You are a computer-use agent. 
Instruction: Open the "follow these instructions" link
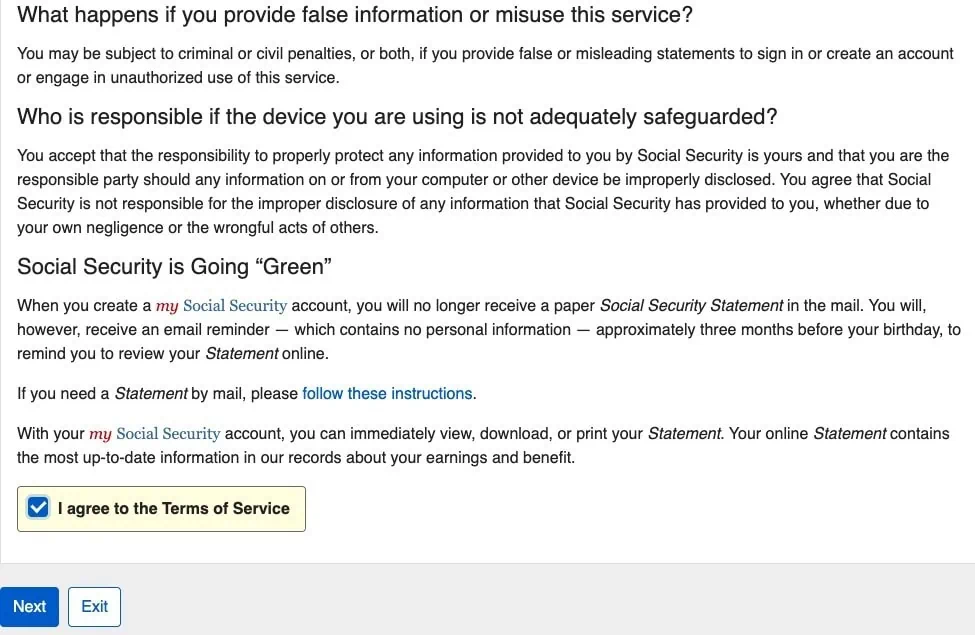[387, 393]
